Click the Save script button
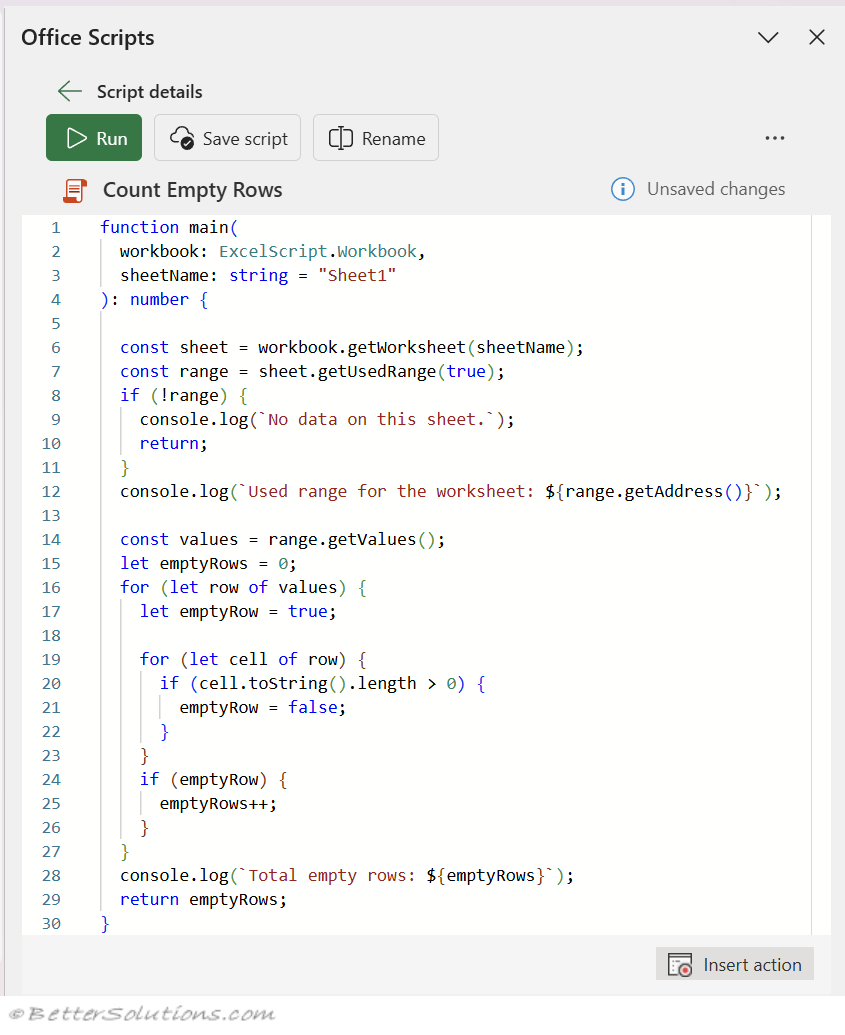The width and height of the screenshot is (845, 1035). pyautogui.click(x=227, y=138)
